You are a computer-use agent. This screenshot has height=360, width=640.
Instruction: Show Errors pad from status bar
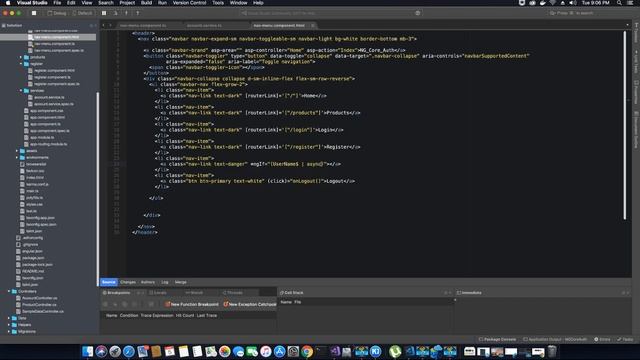602,339
